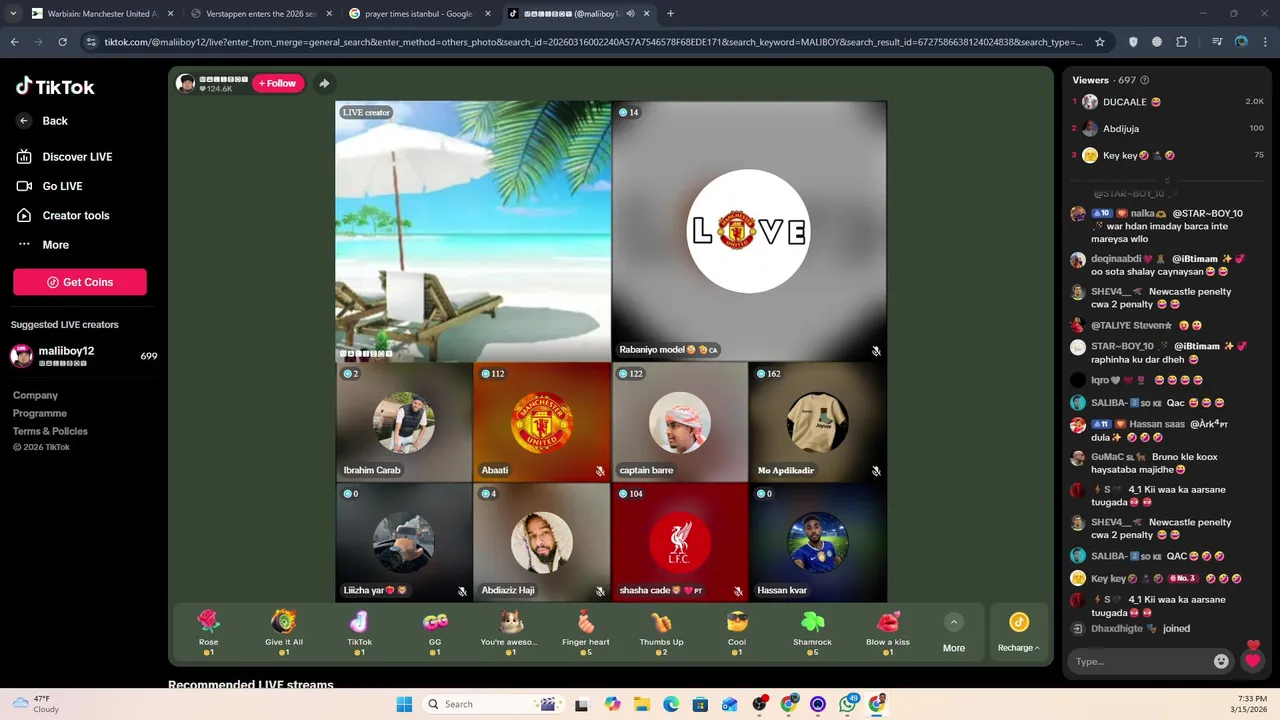Go back using the Back arrow
Viewport: 1280px width, 720px height.
click(x=24, y=121)
